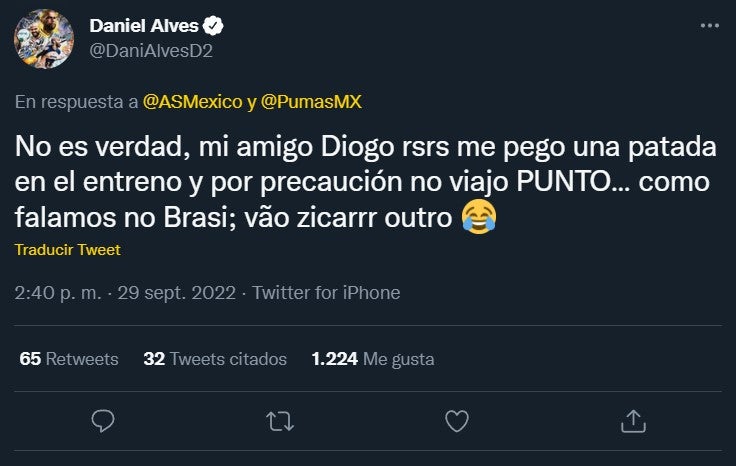Image resolution: width=736 pixels, height=466 pixels.
Task: Click the Daniel Alves display name
Action: (144, 24)
